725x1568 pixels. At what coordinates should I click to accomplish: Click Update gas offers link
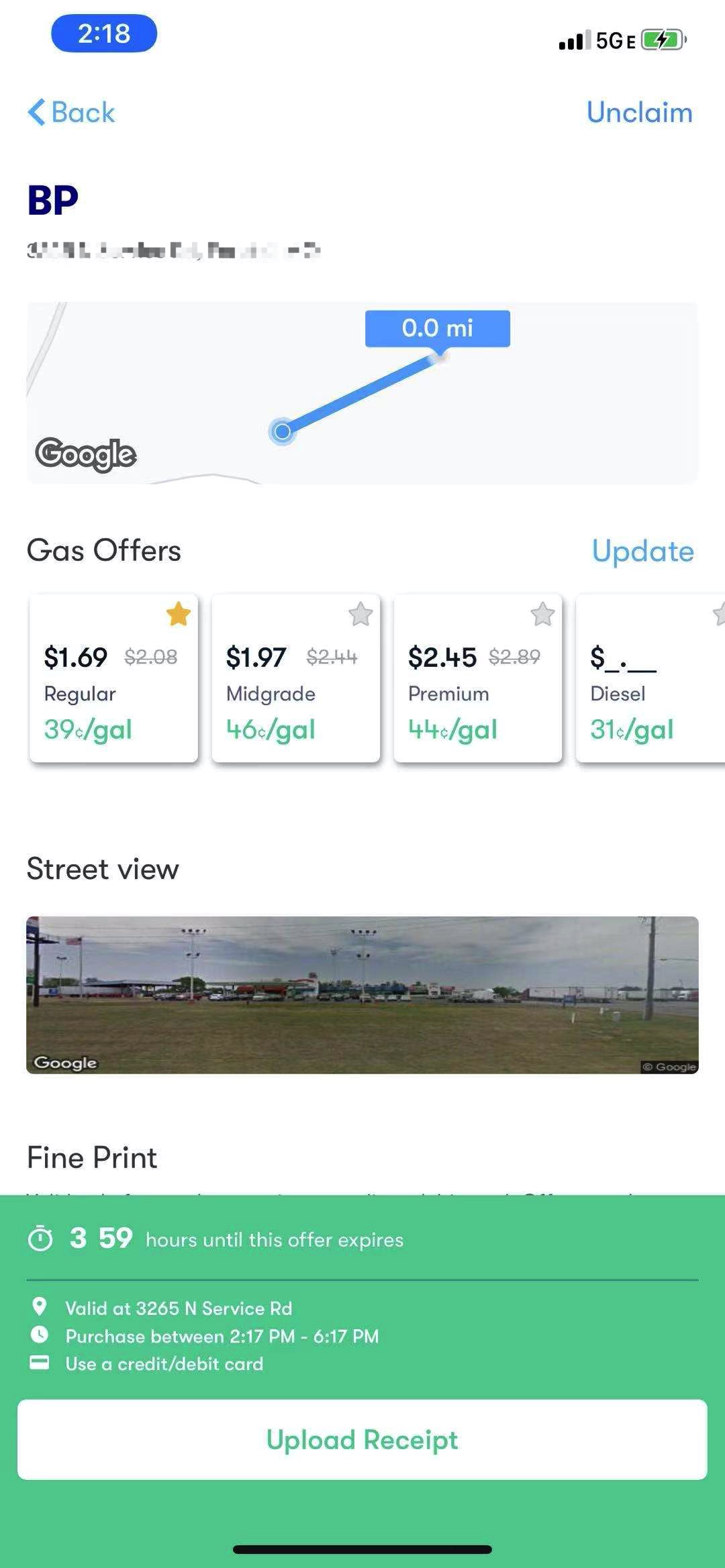642,551
